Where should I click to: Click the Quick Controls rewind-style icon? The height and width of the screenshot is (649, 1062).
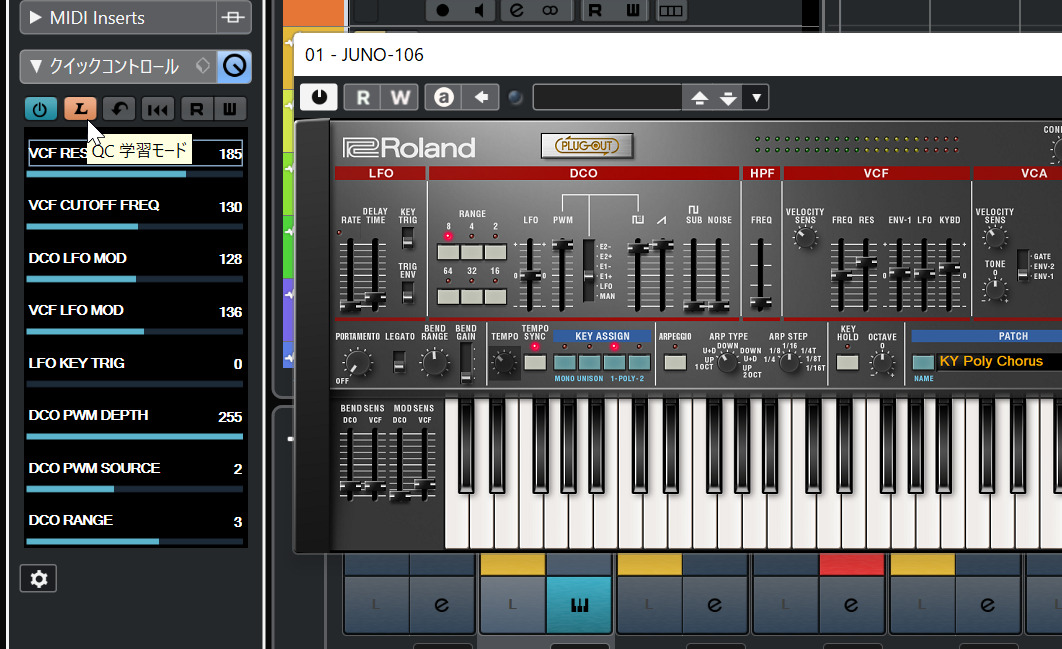point(158,109)
